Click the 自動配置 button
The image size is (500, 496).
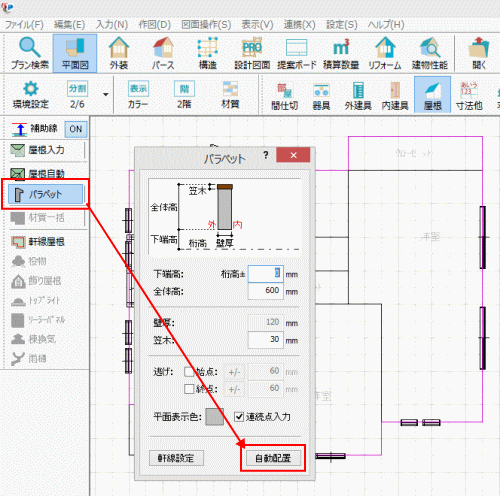pyautogui.click(x=273, y=458)
